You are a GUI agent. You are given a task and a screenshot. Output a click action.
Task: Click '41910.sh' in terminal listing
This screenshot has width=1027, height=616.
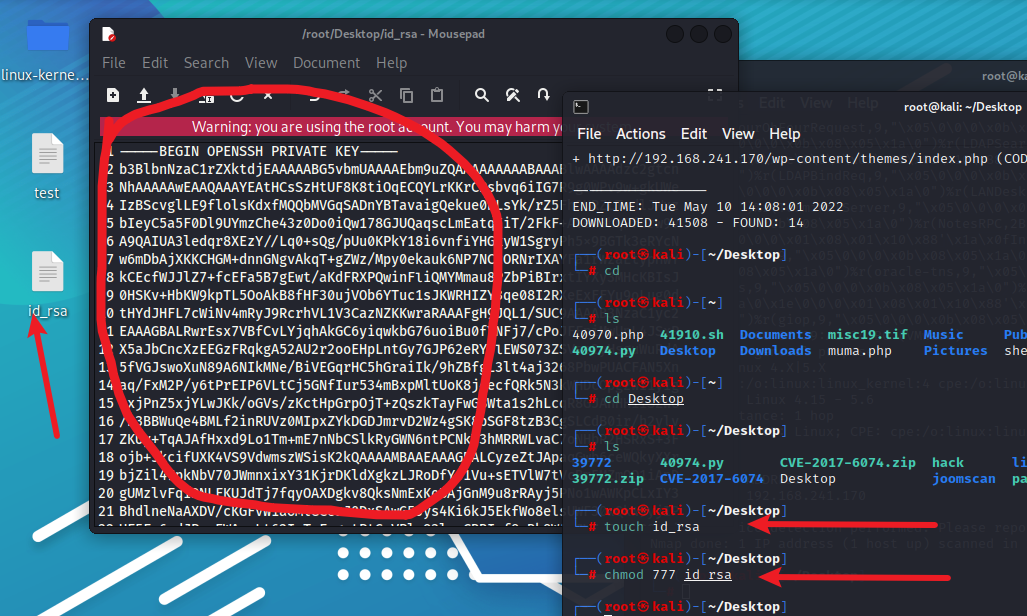tap(692, 334)
